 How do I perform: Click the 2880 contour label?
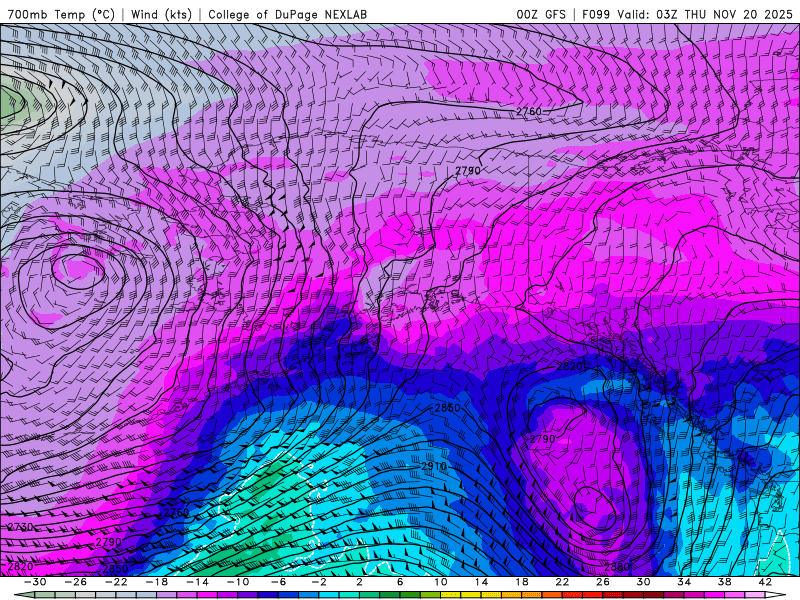point(617,567)
